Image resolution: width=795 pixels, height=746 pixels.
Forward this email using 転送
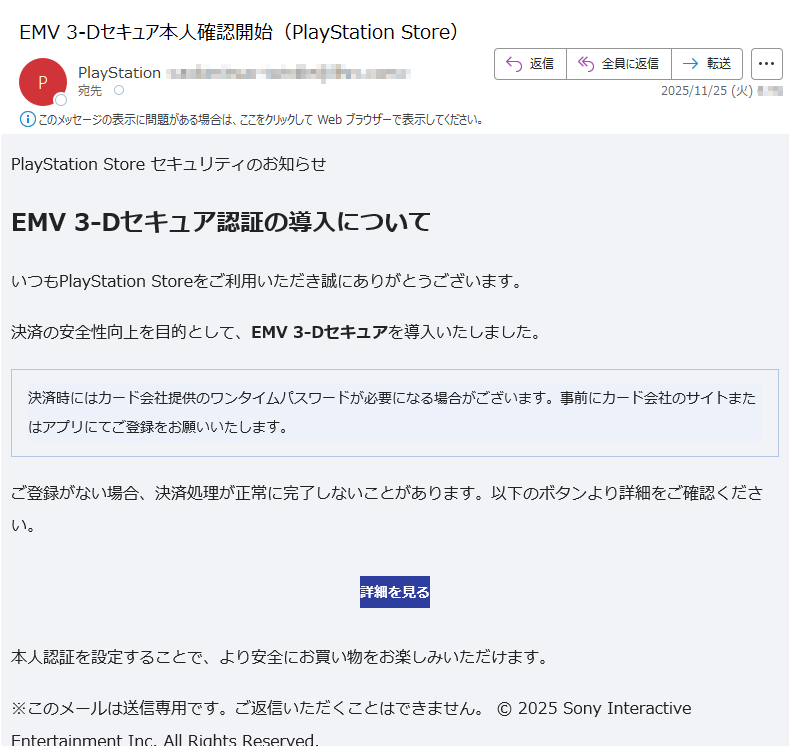pos(706,64)
